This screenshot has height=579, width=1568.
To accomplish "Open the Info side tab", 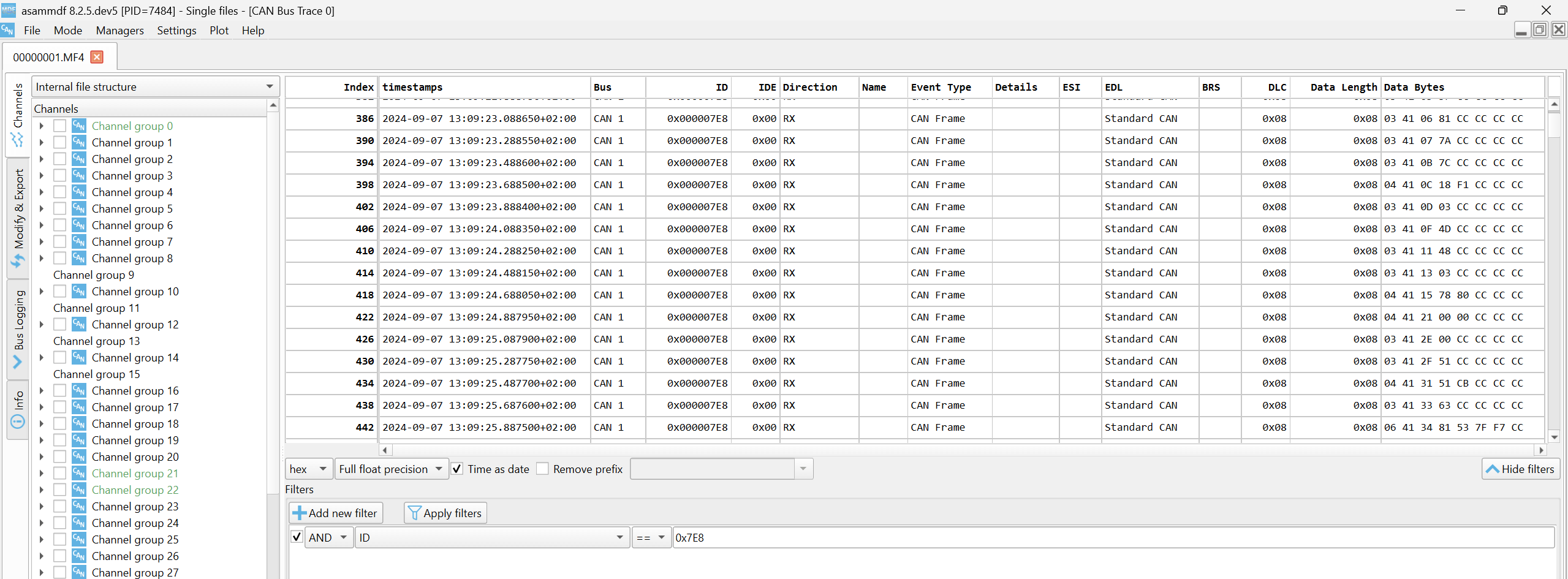I will (18, 409).
